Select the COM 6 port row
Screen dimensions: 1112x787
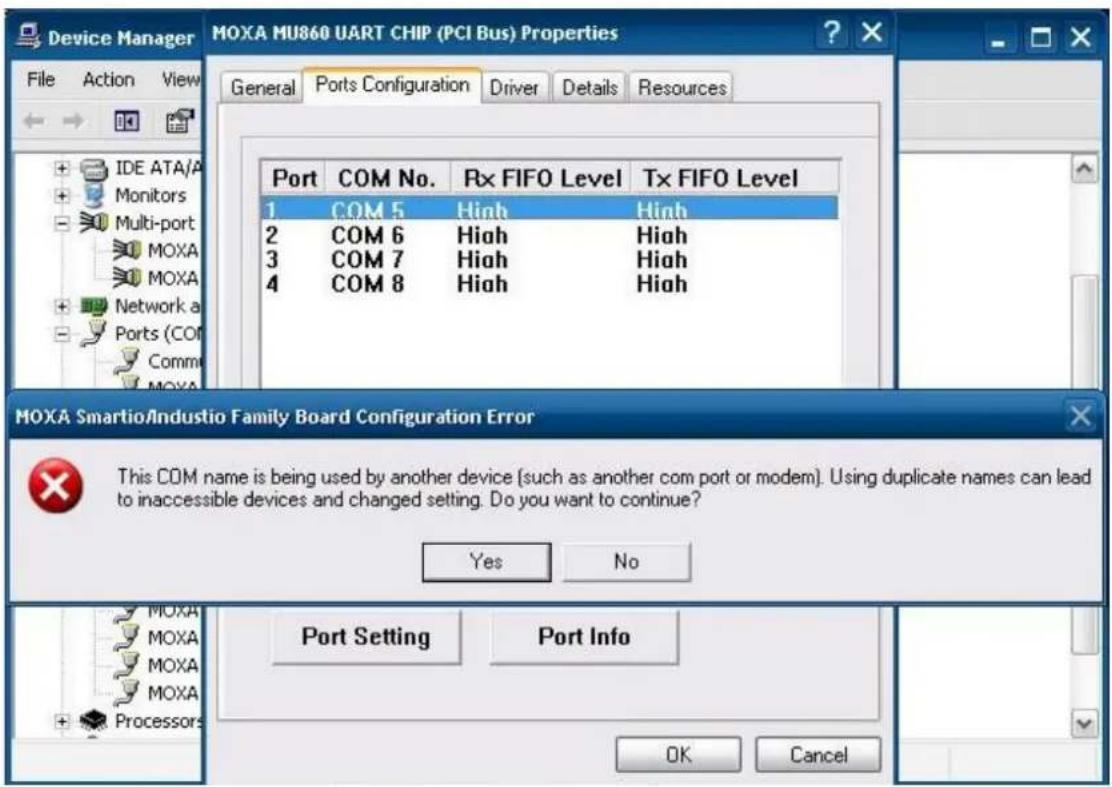[550, 235]
